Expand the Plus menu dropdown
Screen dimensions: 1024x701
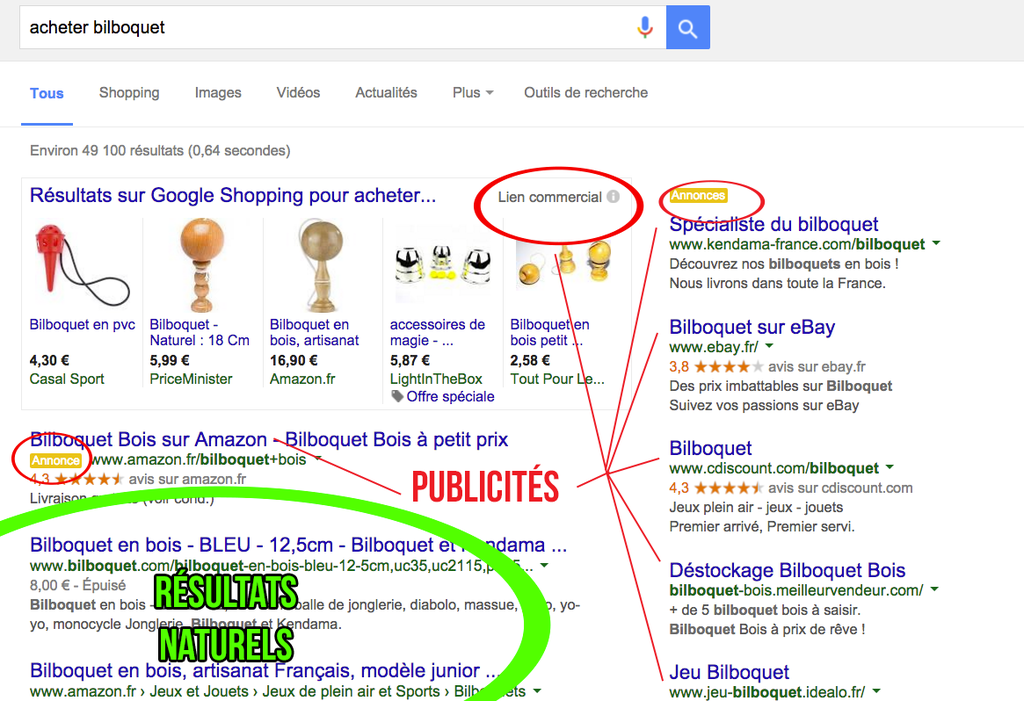(x=473, y=93)
